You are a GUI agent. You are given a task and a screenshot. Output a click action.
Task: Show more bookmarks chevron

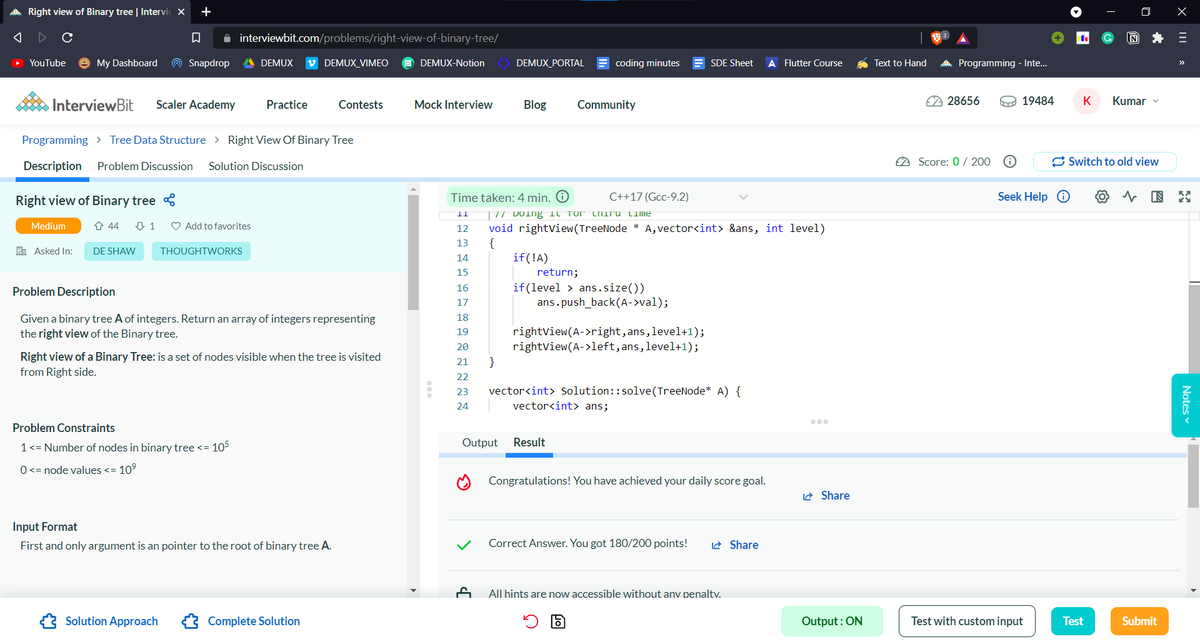click(1181, 63)
